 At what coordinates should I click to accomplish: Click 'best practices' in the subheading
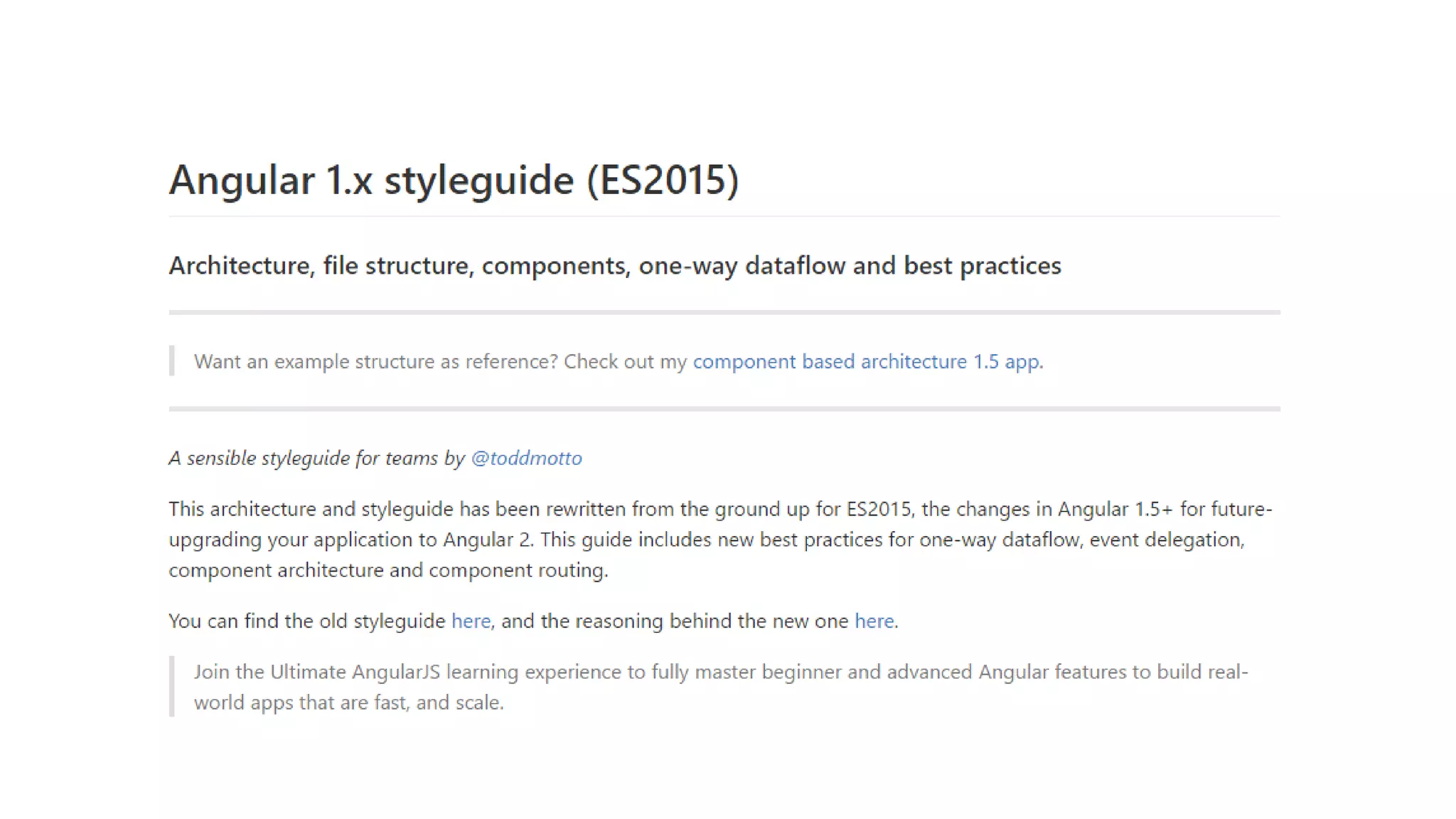click(982, 266)
